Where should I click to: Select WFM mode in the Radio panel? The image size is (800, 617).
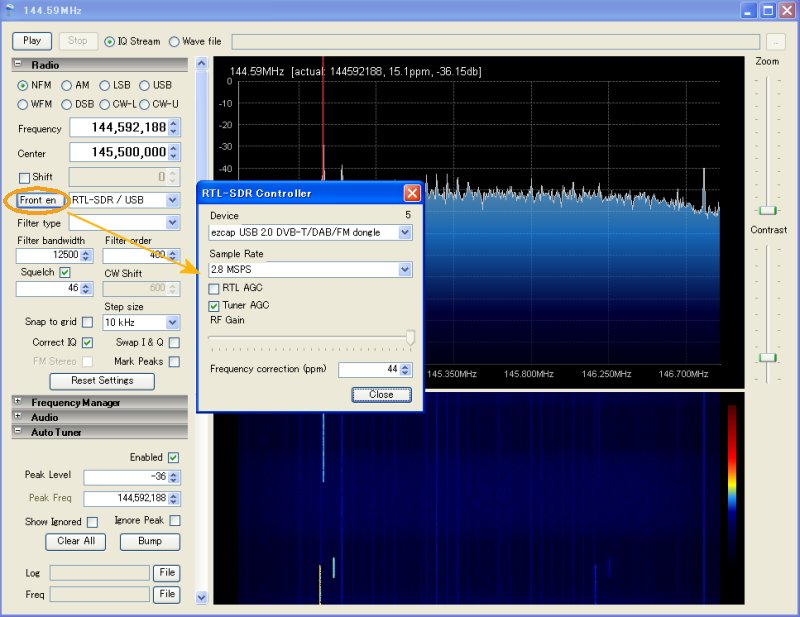(24, 104)
